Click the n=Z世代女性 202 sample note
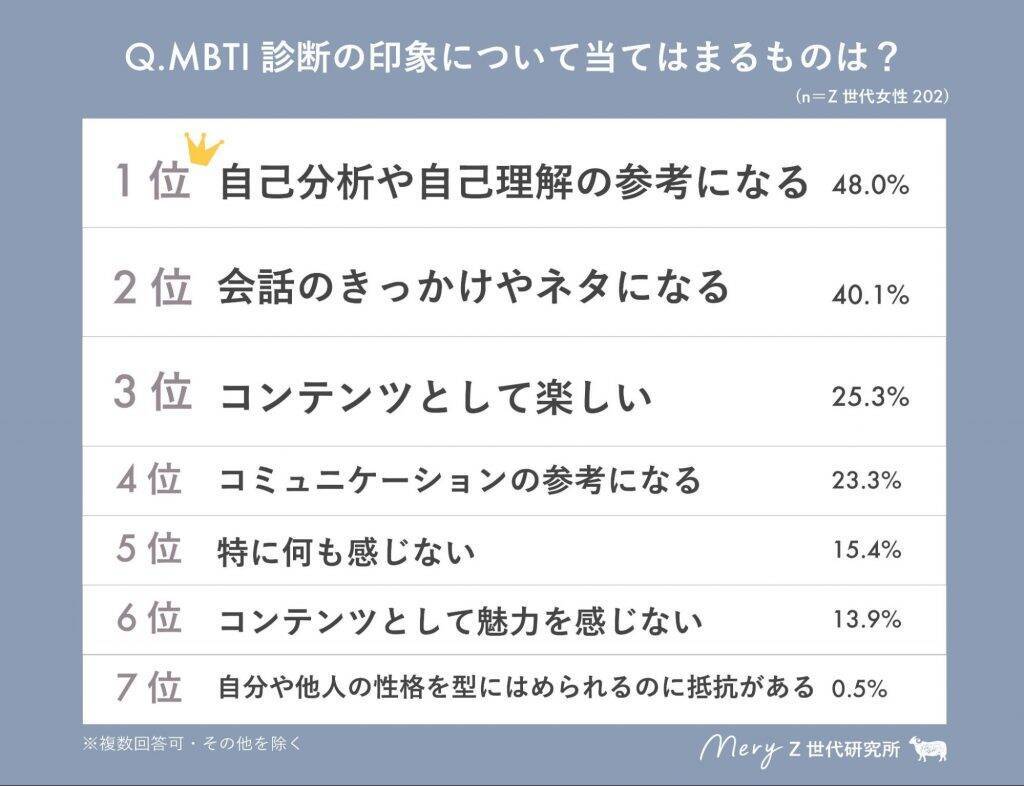The image size is (1024, 786). point(872,97)
